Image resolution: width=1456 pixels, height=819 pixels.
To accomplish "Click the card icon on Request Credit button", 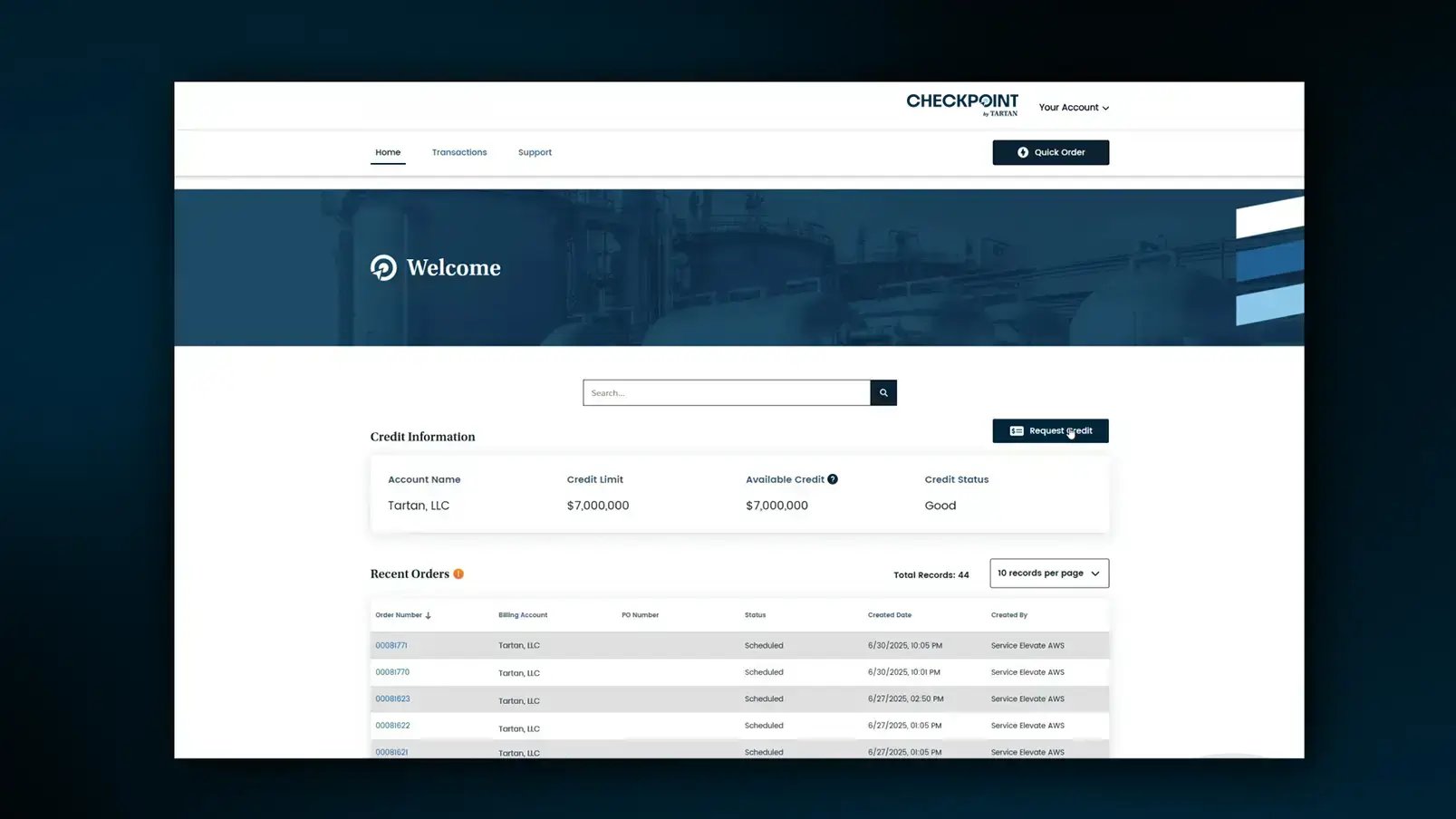I will click(x=1017, y=430).
